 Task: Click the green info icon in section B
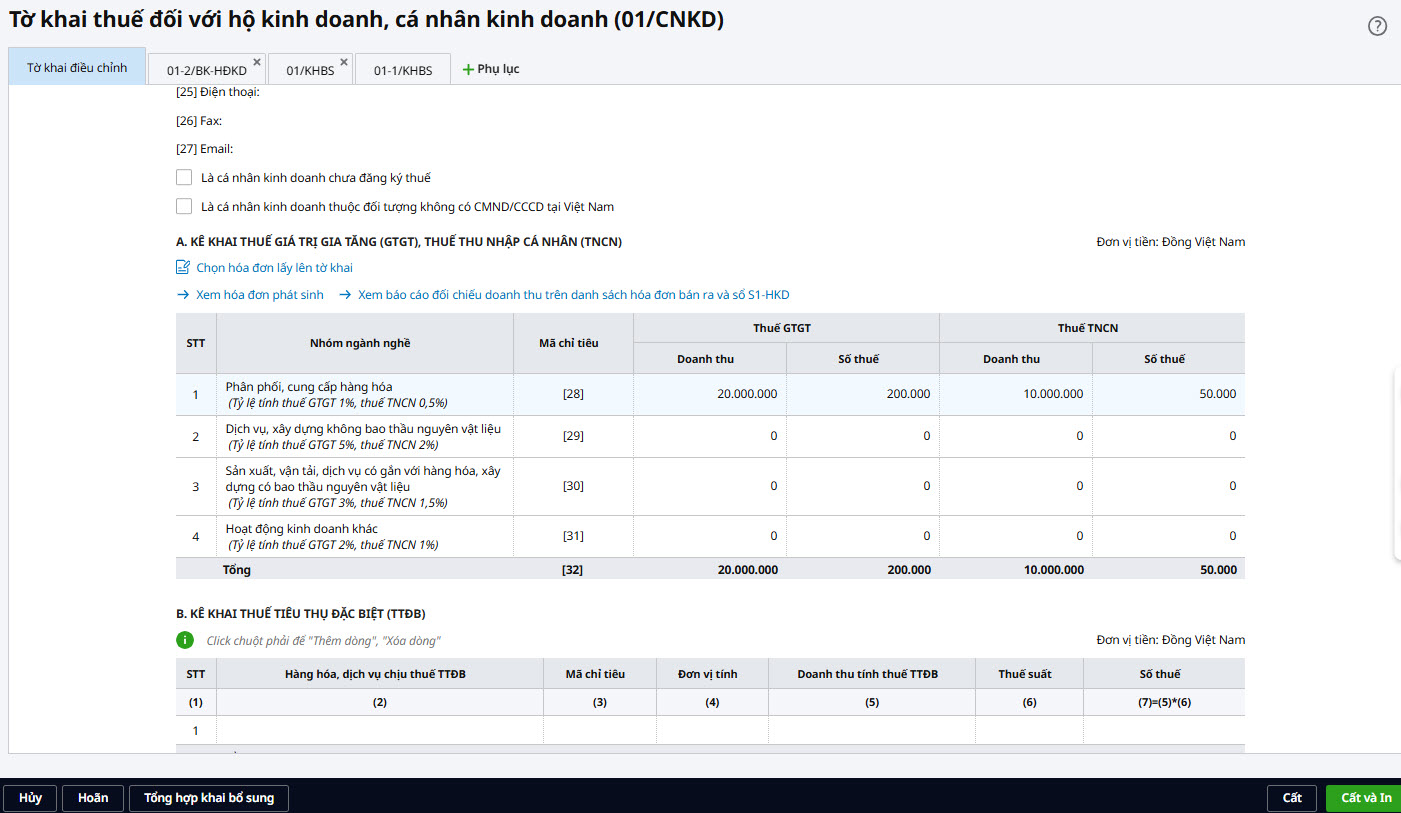[184, 640]
